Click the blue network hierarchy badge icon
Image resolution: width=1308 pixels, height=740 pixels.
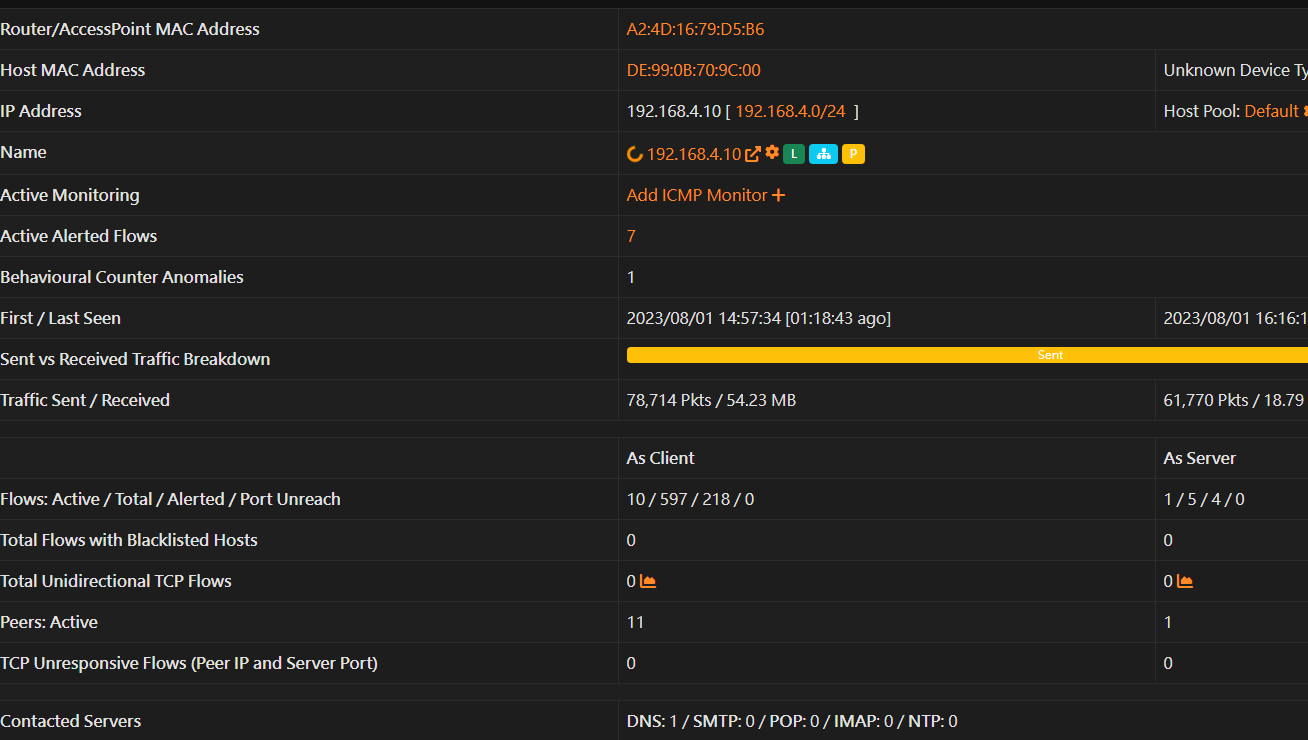pos(823,154)
